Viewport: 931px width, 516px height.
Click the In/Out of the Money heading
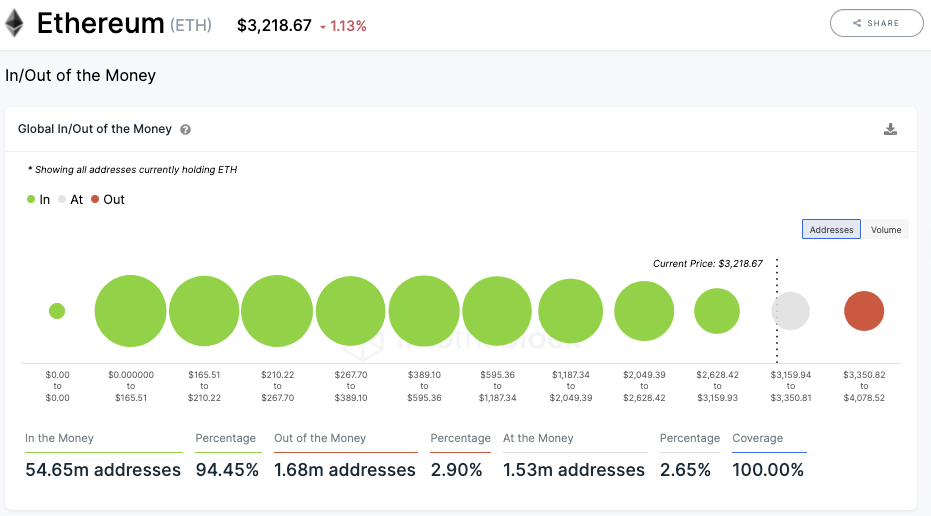point(80,75)
